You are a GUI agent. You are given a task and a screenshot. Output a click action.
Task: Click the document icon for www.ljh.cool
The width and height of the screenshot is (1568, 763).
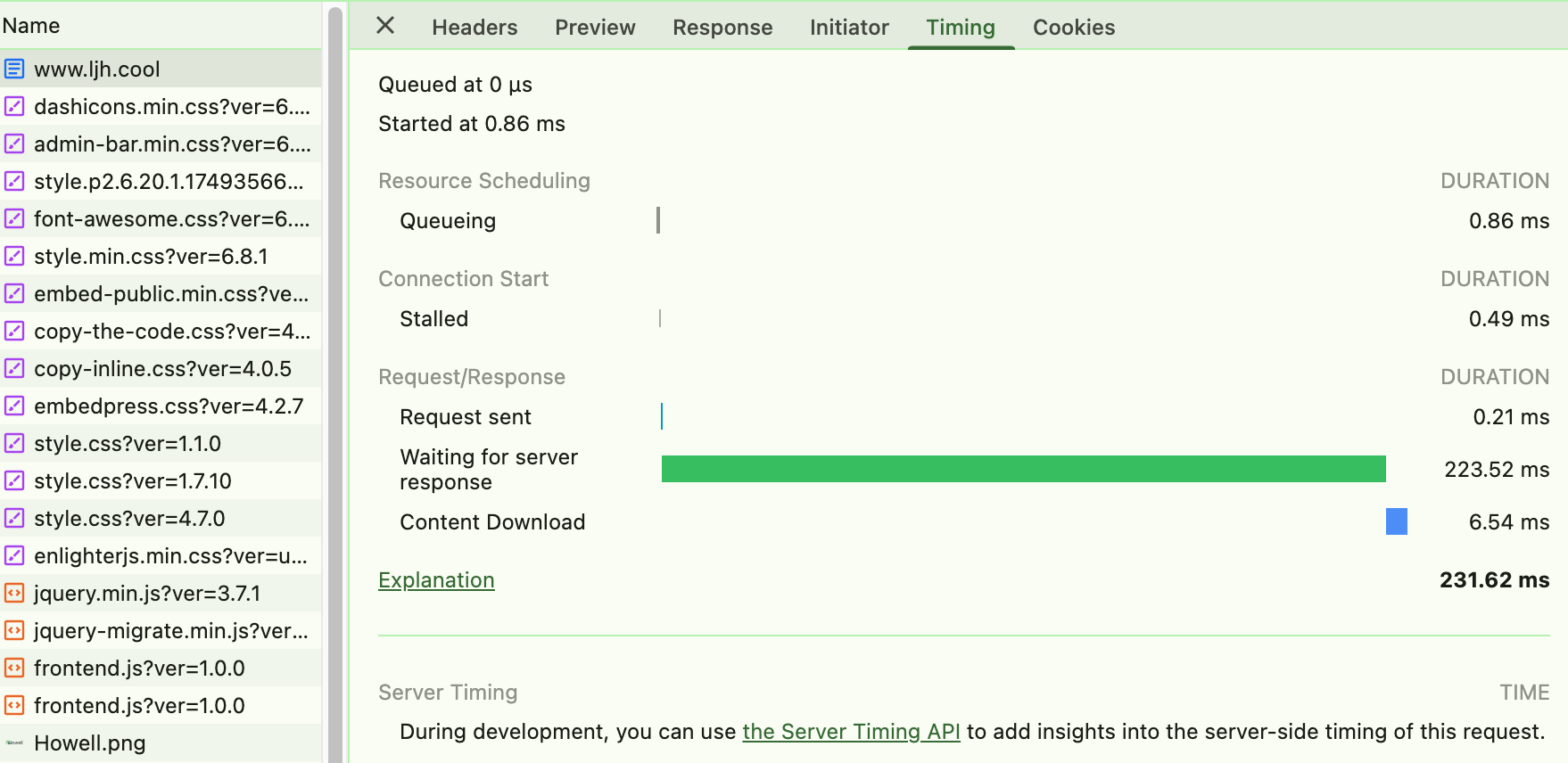point(14,69)
